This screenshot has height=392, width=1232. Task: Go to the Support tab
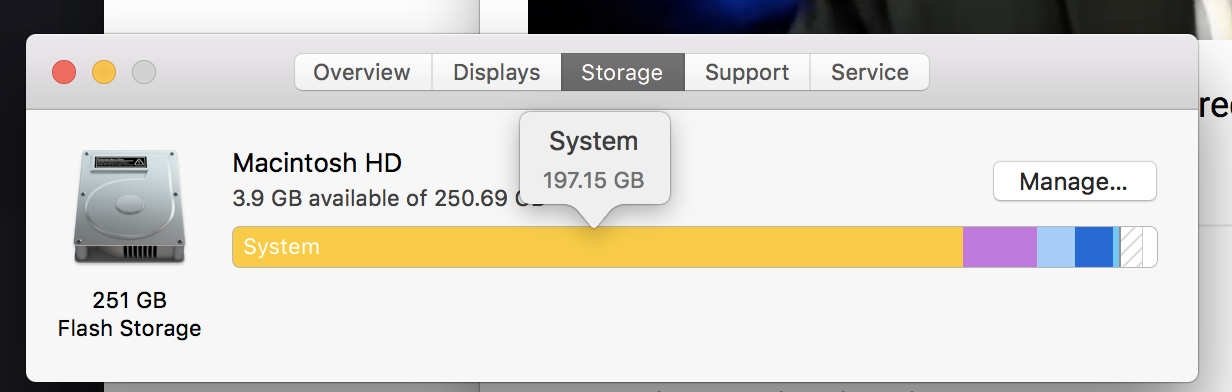(x=747, y=72)
